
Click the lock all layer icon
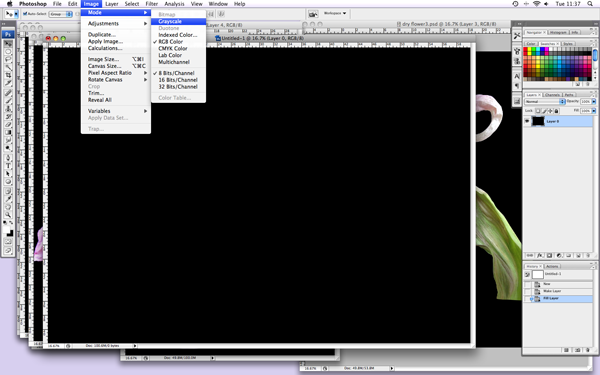(556, 111)
